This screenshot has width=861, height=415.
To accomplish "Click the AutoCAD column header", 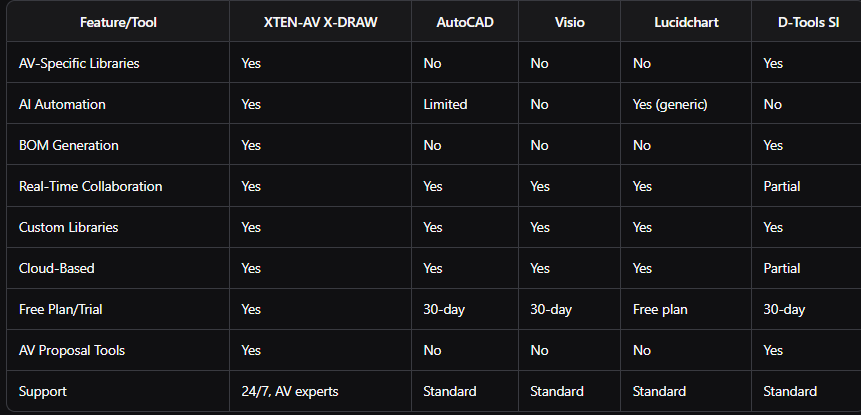I will (465, 21).
